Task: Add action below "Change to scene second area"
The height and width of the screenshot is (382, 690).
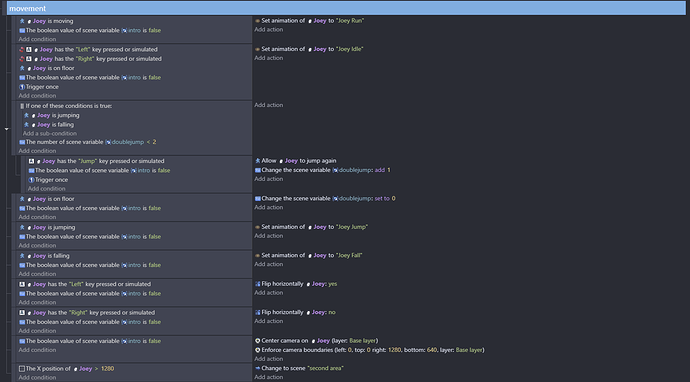Action: click(268, 377)
